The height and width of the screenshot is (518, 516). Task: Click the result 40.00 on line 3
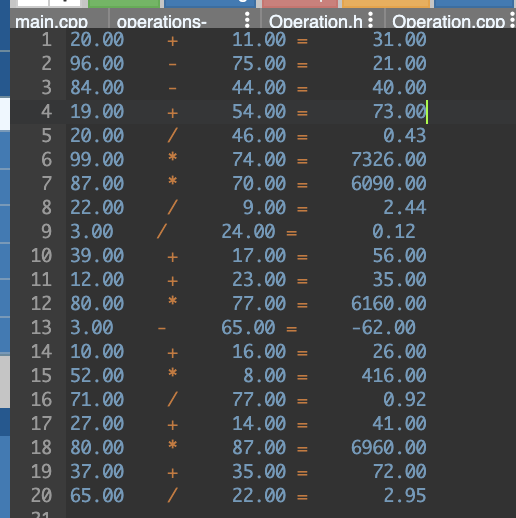click(x=399, y=88)
